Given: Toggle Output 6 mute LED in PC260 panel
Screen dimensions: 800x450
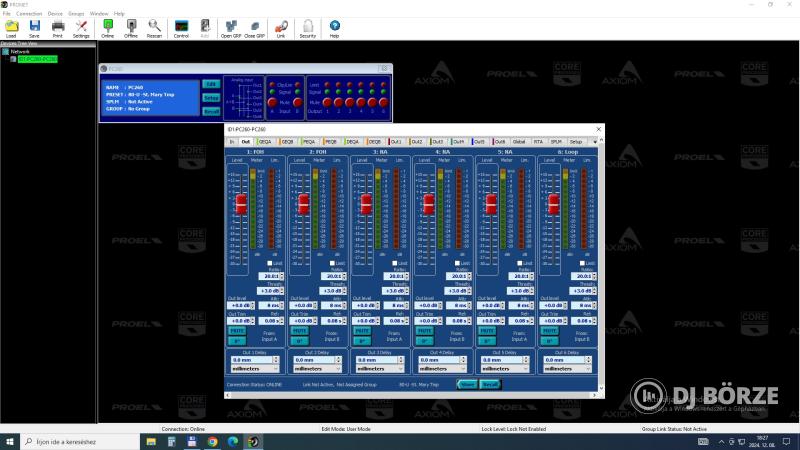Looking at the screenshot, I should pyautogui.click(x=384, y=103).
